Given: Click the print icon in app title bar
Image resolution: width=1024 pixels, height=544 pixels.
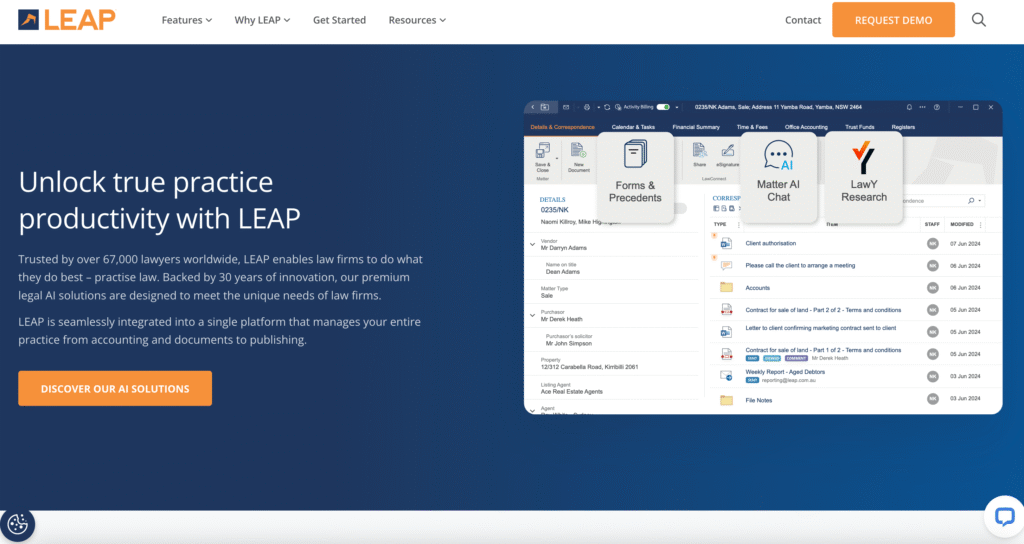Looking at the screenshot, I should 586,107.
